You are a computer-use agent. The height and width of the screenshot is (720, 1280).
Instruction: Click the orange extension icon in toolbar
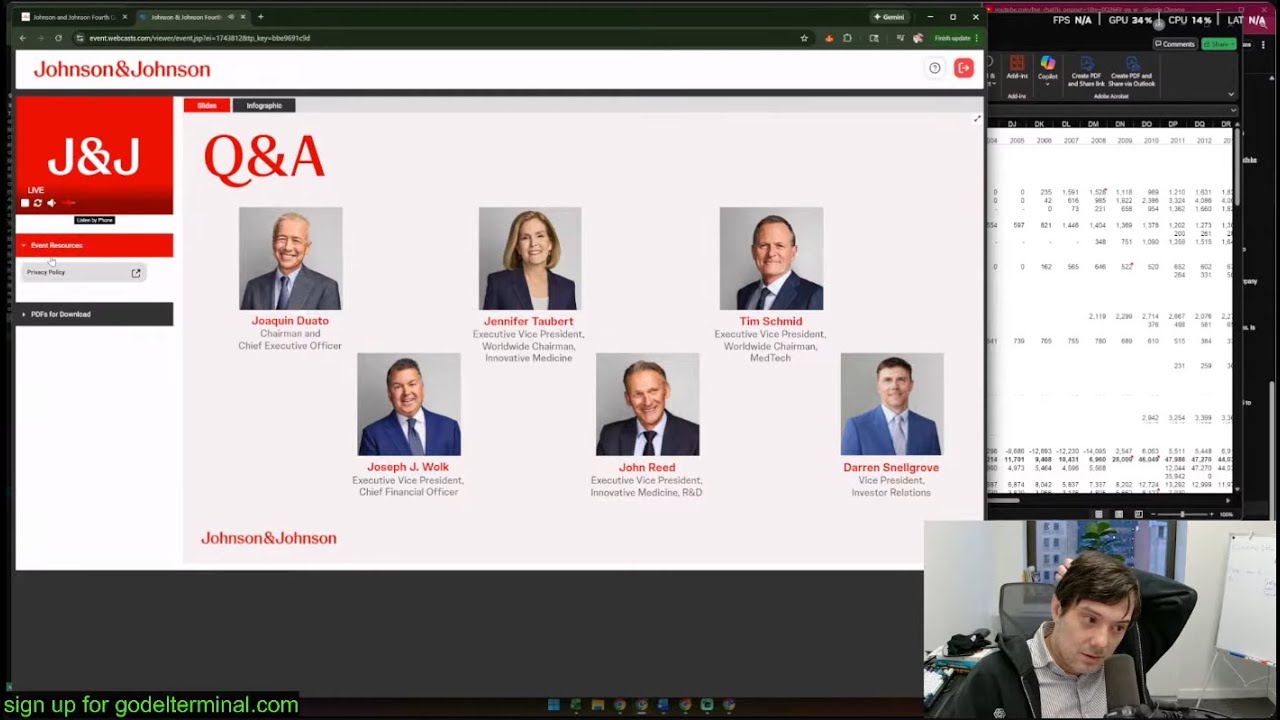point(829,38)
